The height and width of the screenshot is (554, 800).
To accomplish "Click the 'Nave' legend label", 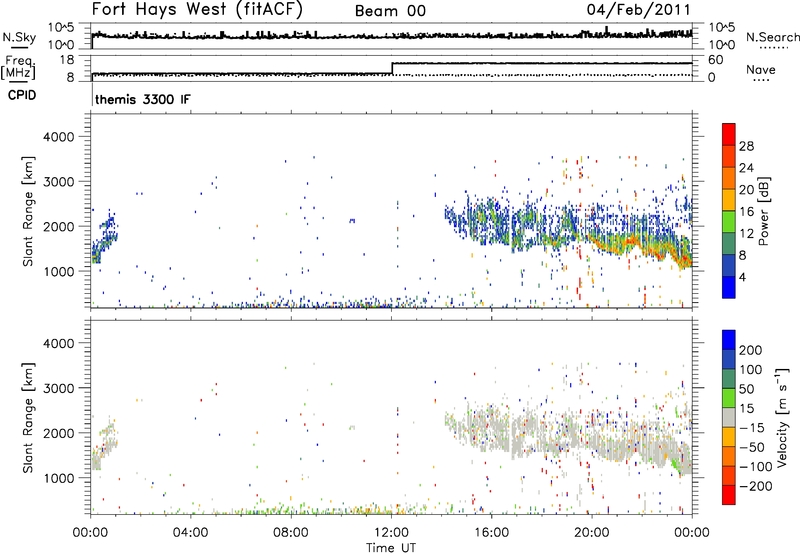I will coord(761,69).
